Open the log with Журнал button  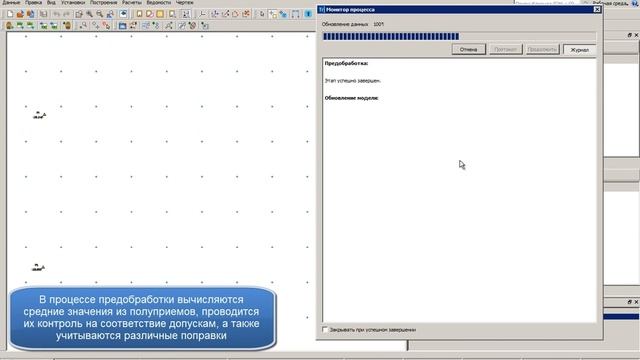point(579,50)
